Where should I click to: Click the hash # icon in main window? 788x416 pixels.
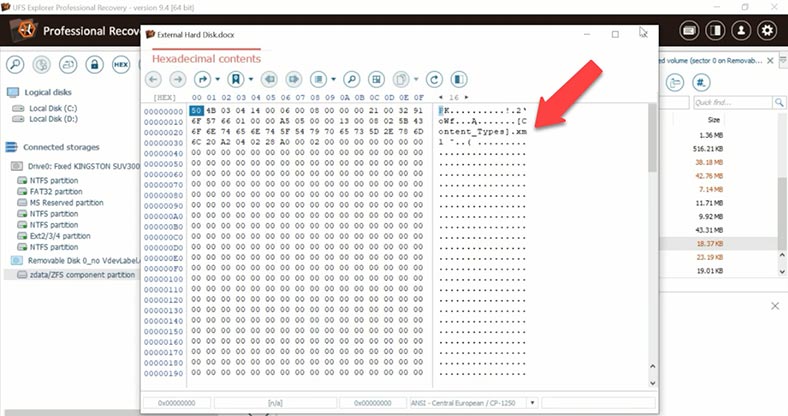(x=701, y=82)
